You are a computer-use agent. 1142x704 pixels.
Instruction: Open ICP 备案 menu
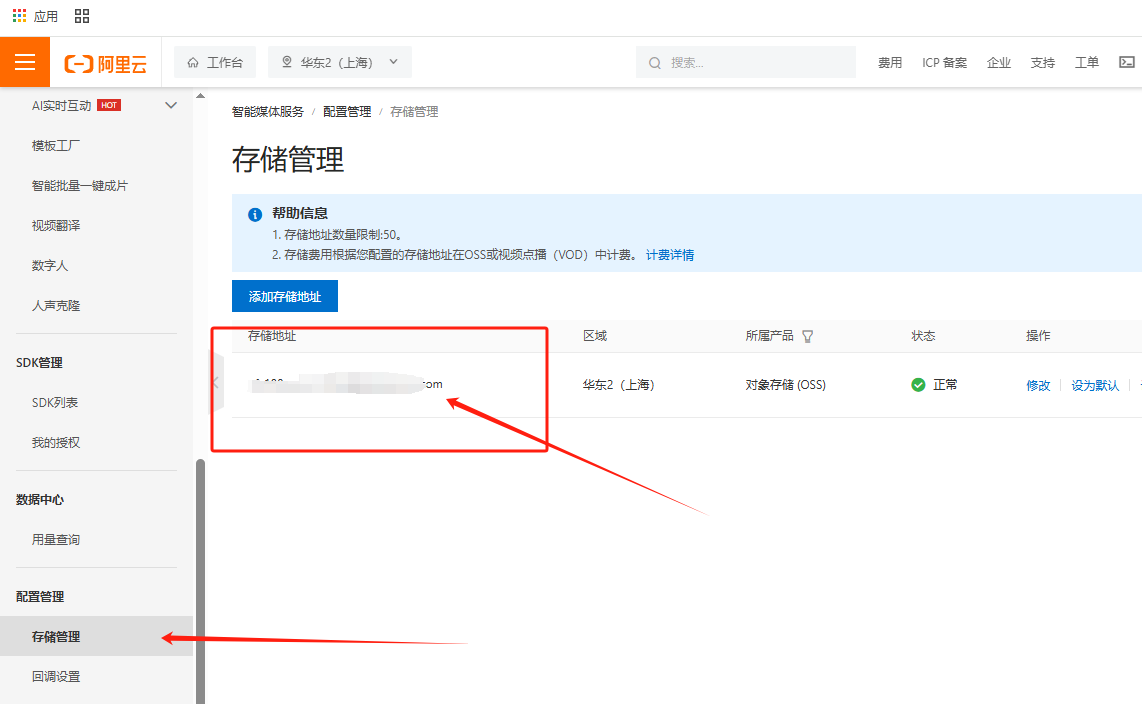click(x=945, y=63)
